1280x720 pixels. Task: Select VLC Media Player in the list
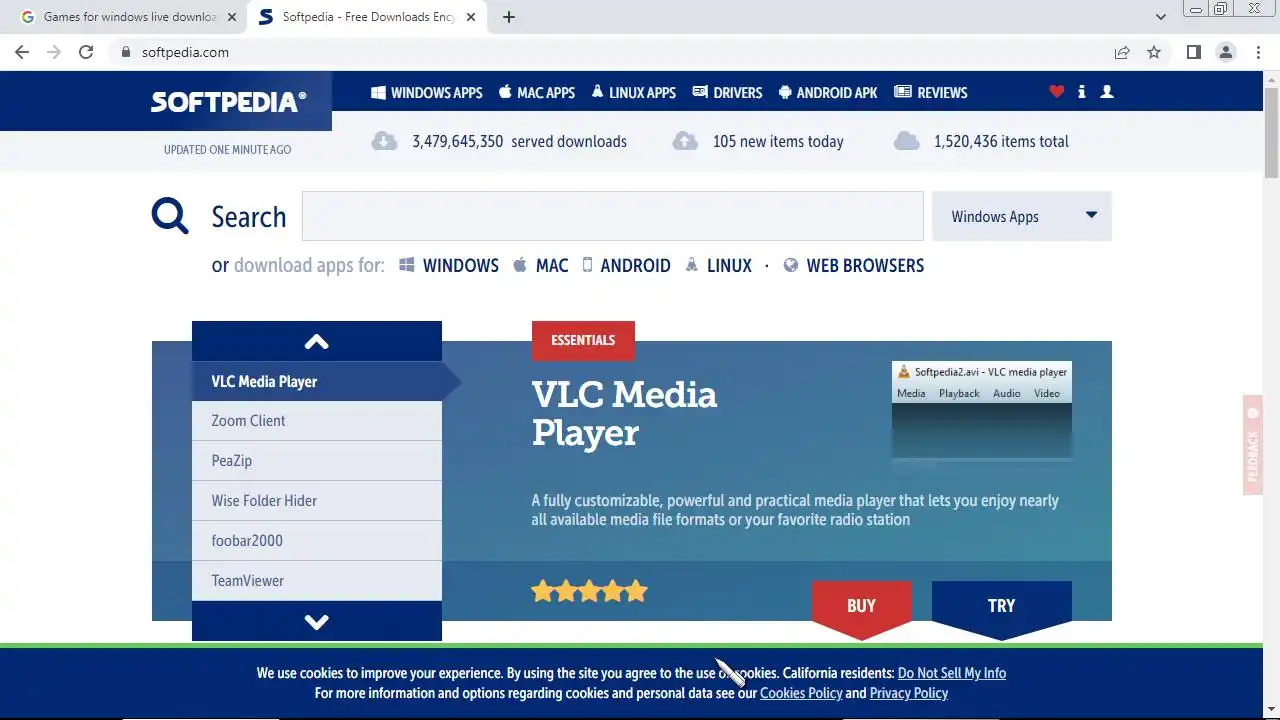(x=317, y=381)
